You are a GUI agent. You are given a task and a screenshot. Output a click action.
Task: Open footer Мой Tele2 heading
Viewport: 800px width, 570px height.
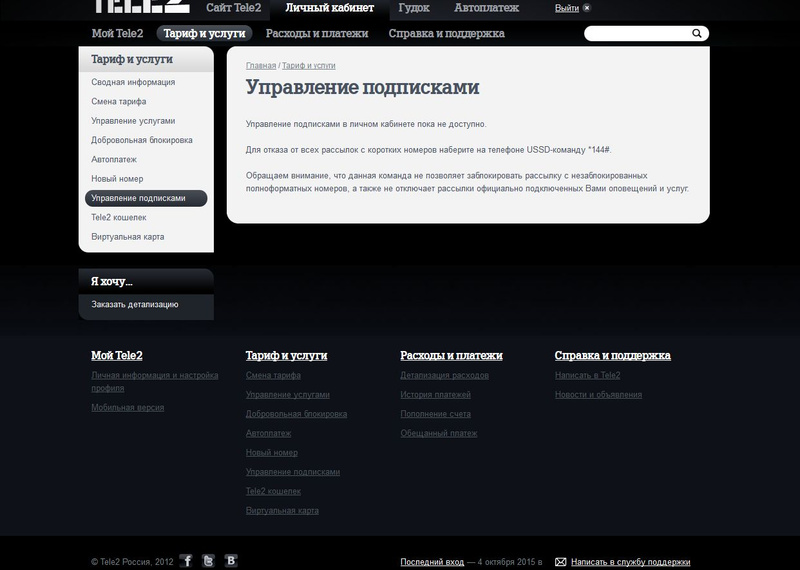click(x=117, y=356)
